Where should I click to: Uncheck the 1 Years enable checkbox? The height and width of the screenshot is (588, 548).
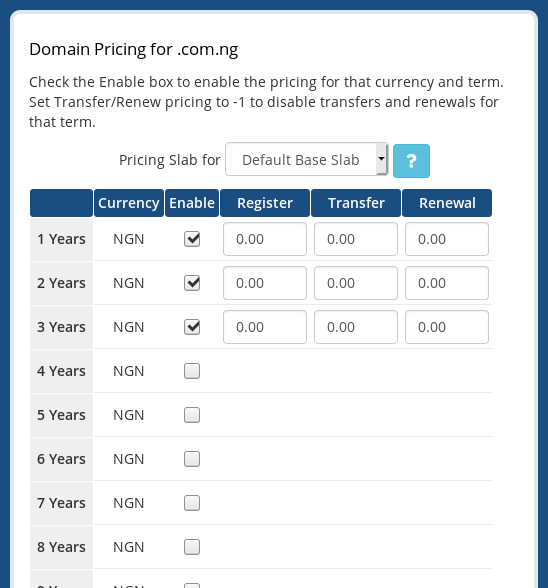click(x=192, y=239)
